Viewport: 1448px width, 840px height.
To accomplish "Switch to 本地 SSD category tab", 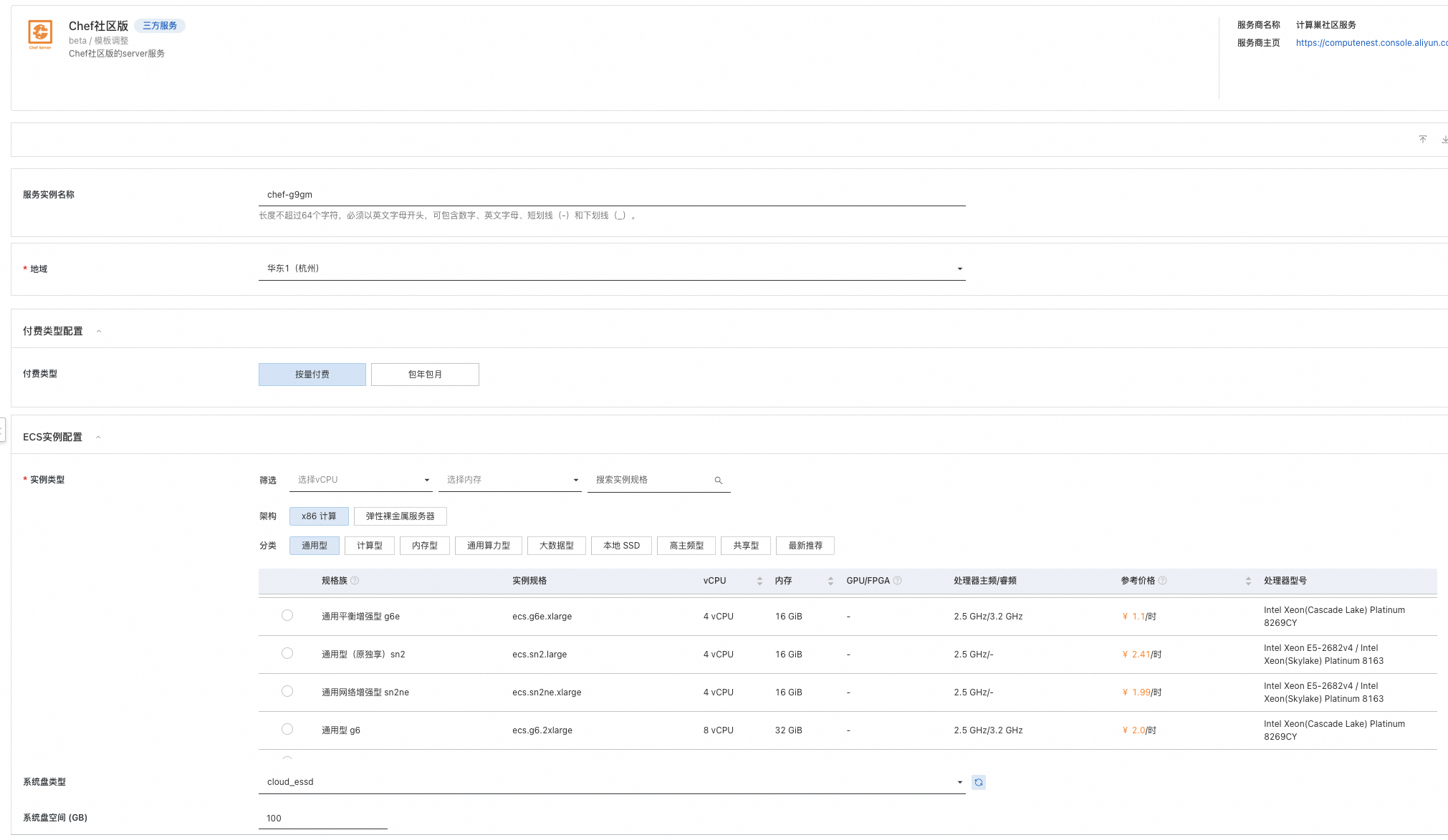I will (x=621, y=546).
